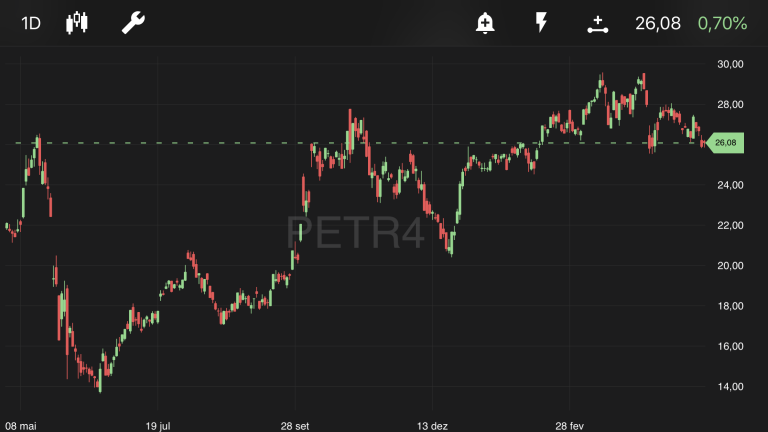Select the add trendline drawing tool
The width and height of the screenshot is (768, 432).
(x=598, y=24)
